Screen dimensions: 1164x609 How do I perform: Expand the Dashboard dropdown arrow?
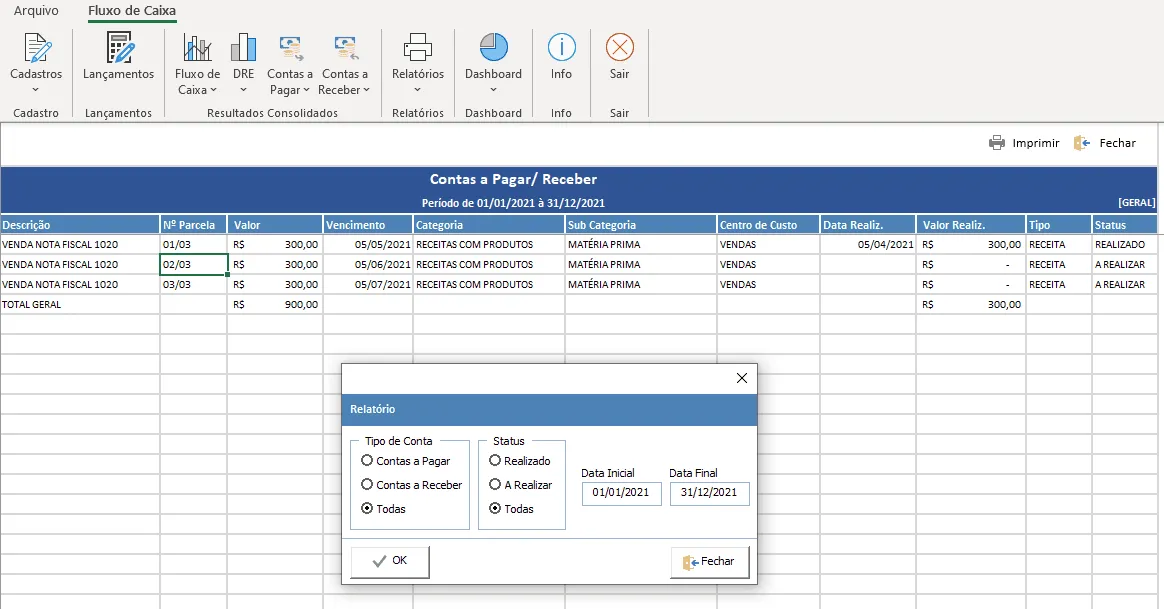(x=493, y=91)
